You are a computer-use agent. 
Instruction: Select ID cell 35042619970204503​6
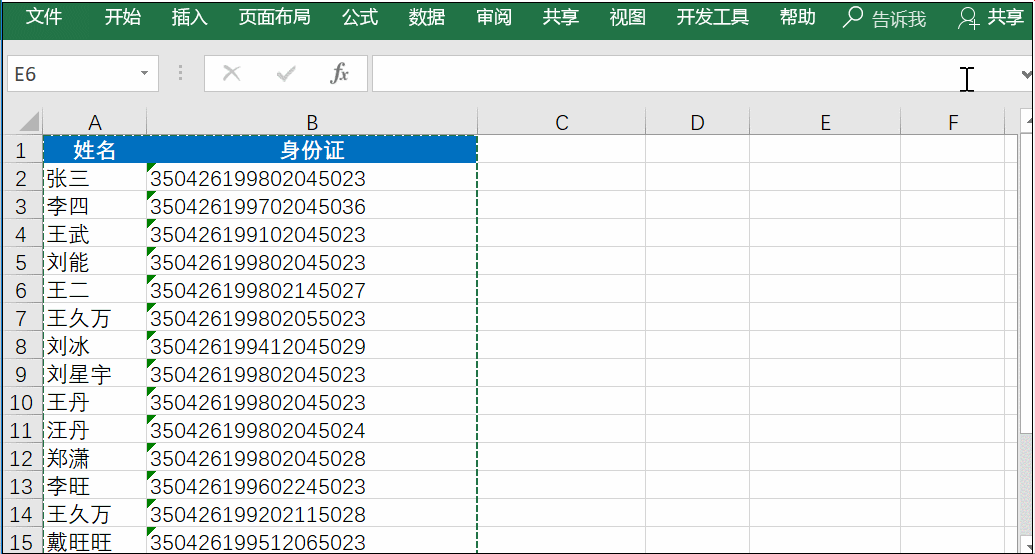point(312,206)
